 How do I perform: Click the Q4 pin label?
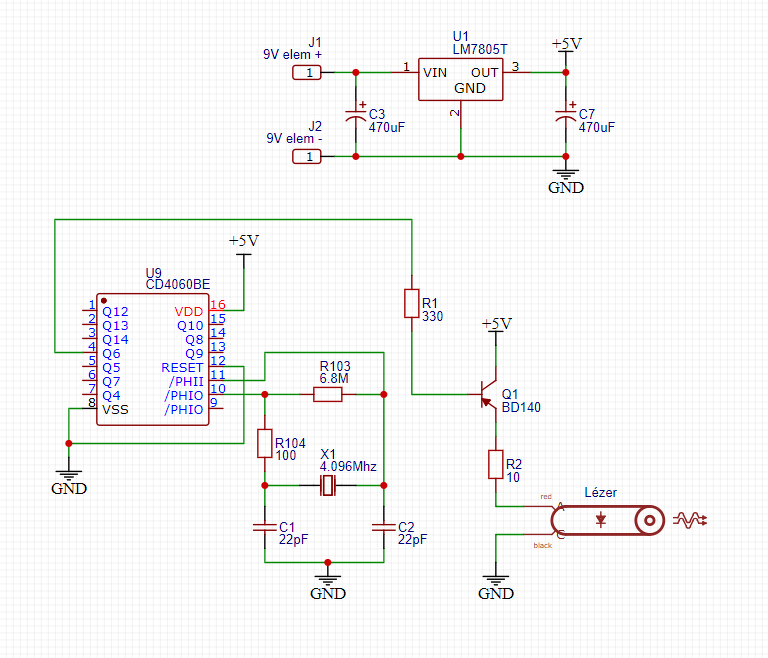click(111, 395)
